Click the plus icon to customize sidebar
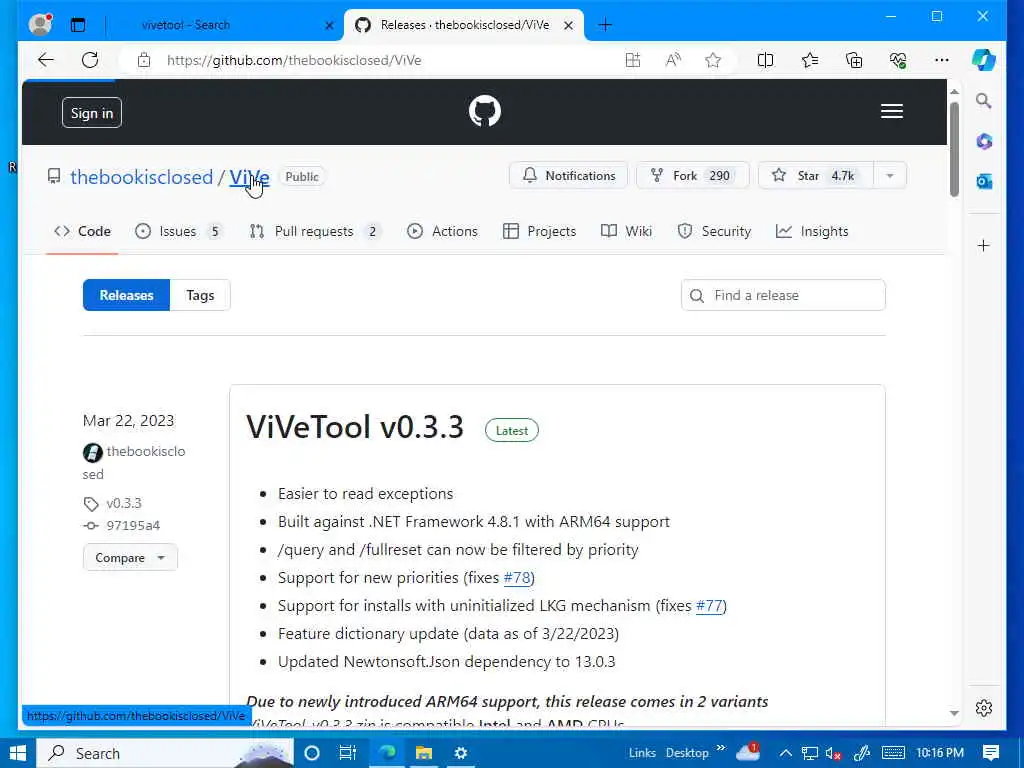 (x=984, y=246)
